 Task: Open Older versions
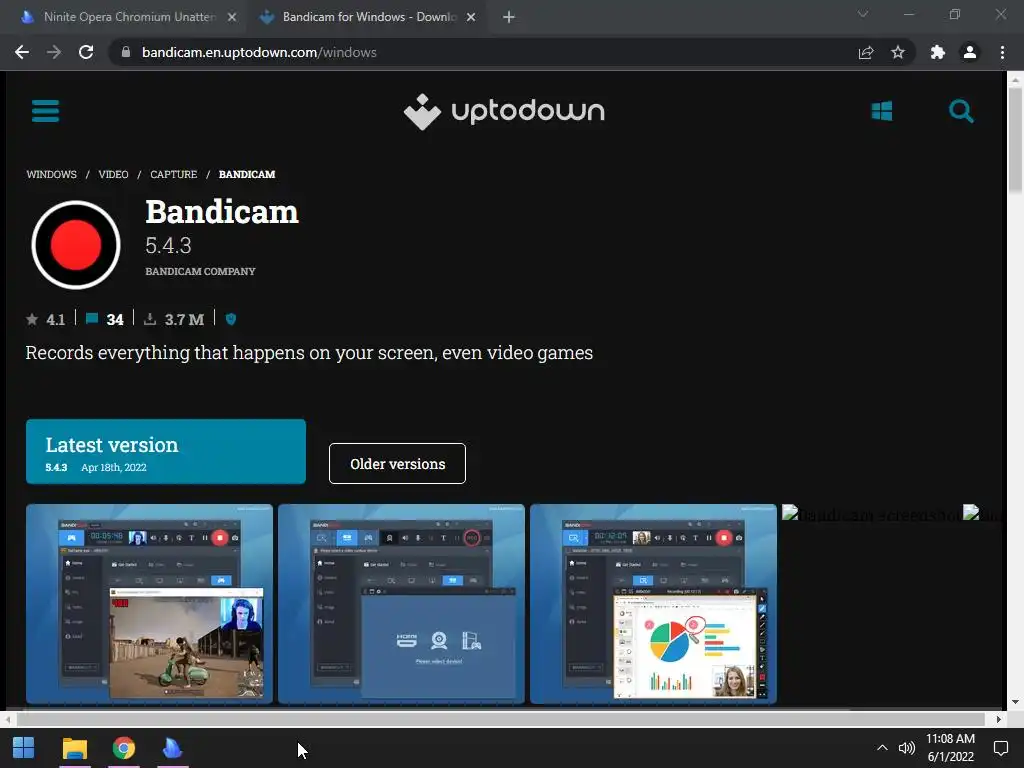pyautogui.click(x=397, y=464)
